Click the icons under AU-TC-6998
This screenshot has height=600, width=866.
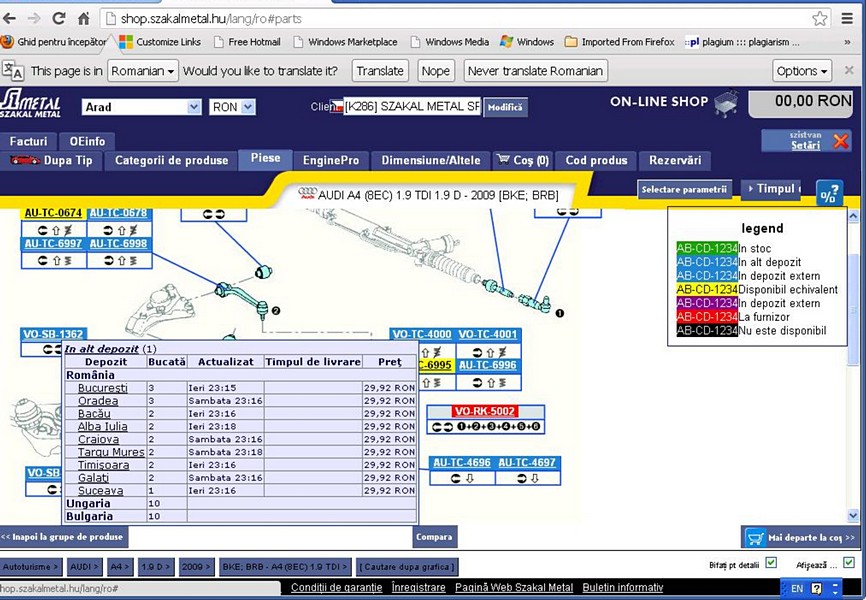coord(120,260)
